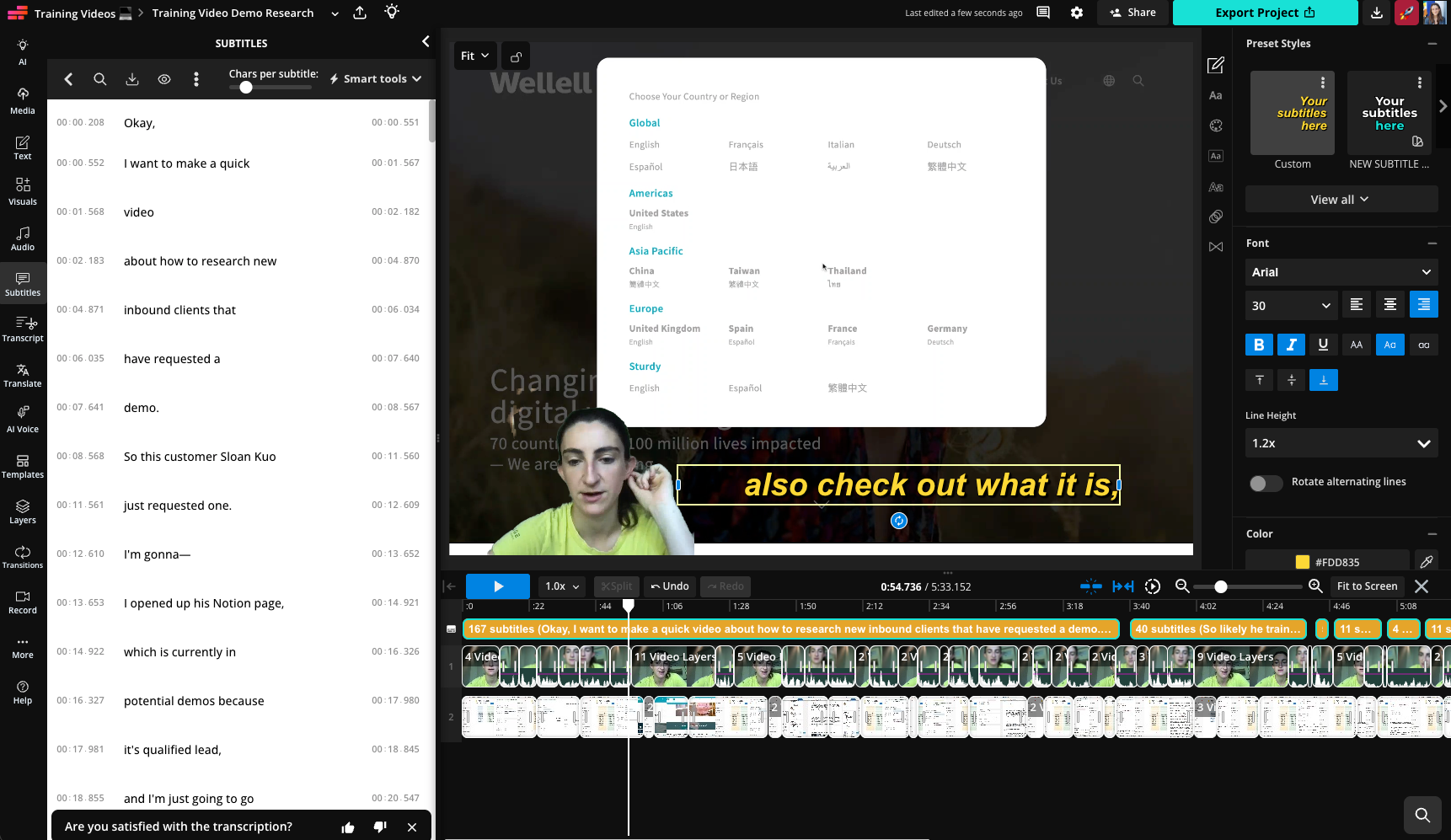The image size is (1451, 840).
Task: Open the comments icon in top bar
Action: tap(1043, 13)
